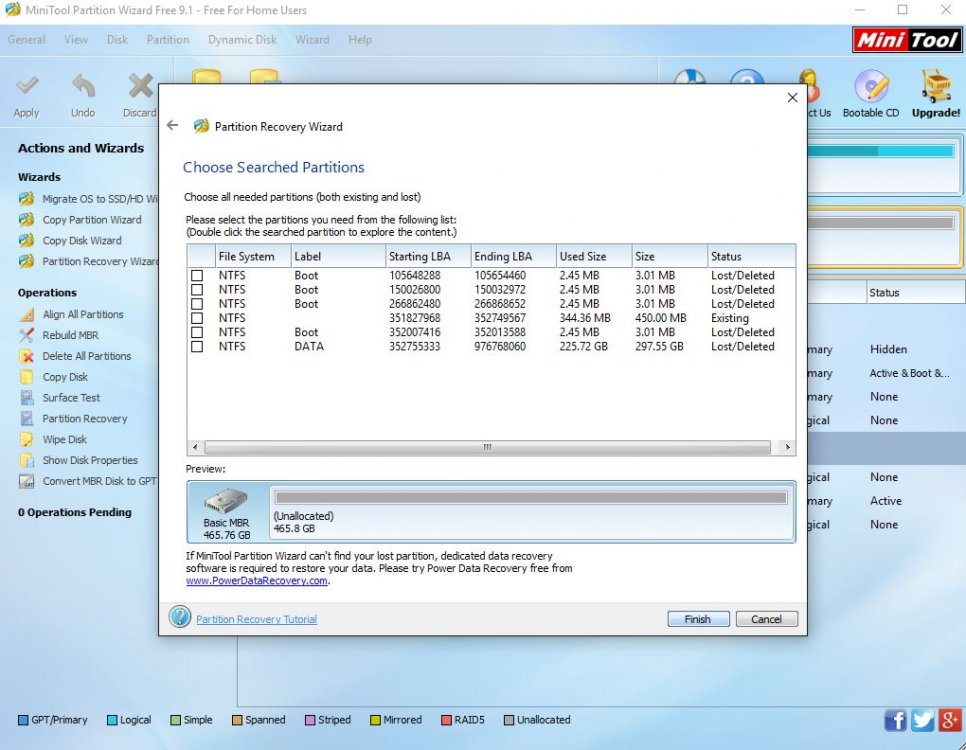Check the first Boot partition checkbox
Image resolution: width=966 pixels, height=750 pixels.
pyautogui.click(x=197, y=275)
